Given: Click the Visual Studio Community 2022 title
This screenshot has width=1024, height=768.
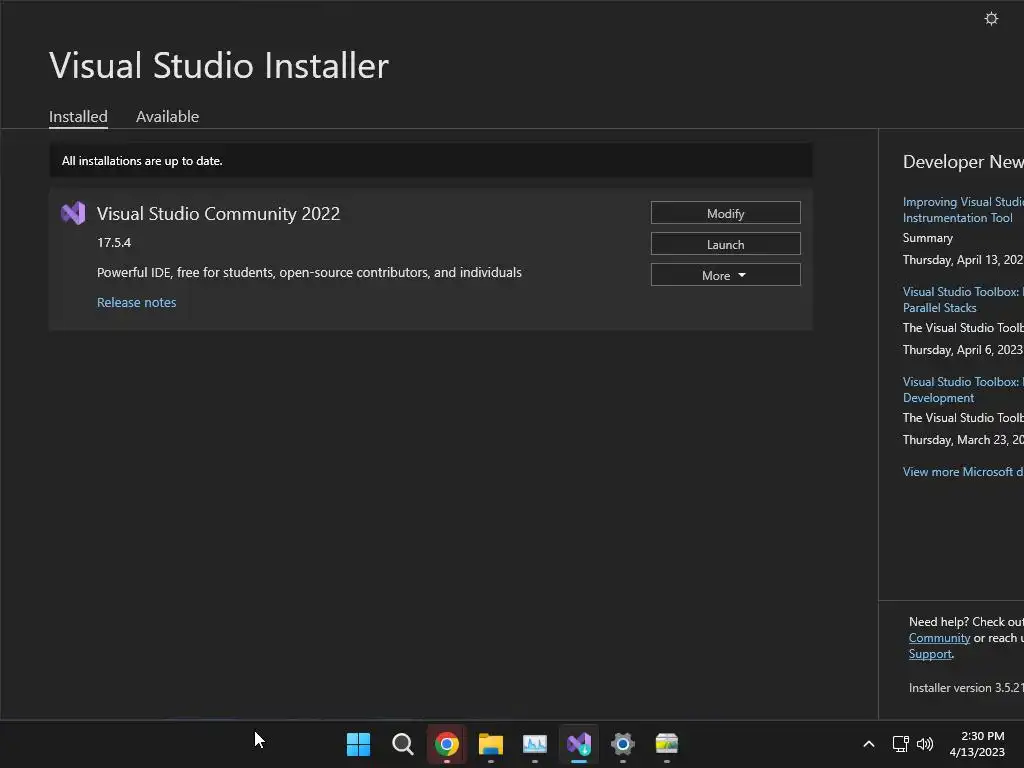Looking at the screenshot, I should pos(218,214).
